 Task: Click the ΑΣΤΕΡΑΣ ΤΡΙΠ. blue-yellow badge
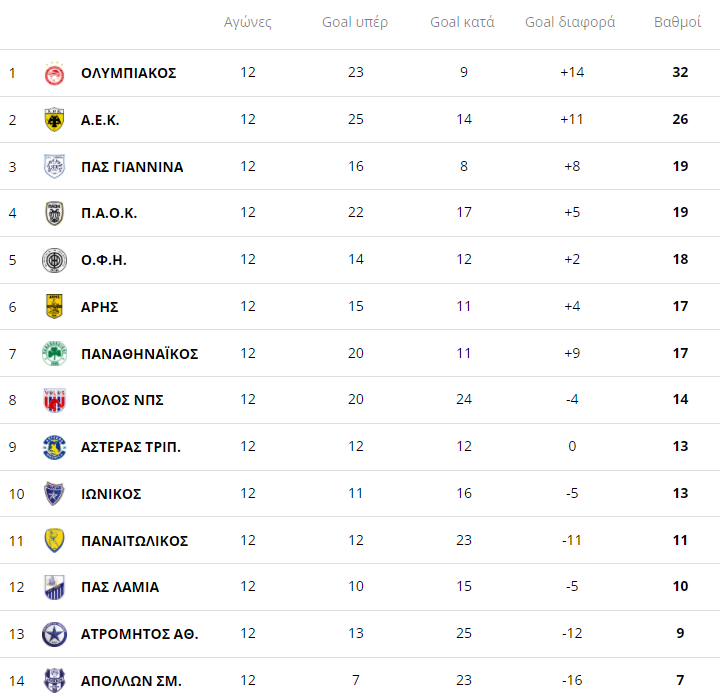[x=54, y=447]
